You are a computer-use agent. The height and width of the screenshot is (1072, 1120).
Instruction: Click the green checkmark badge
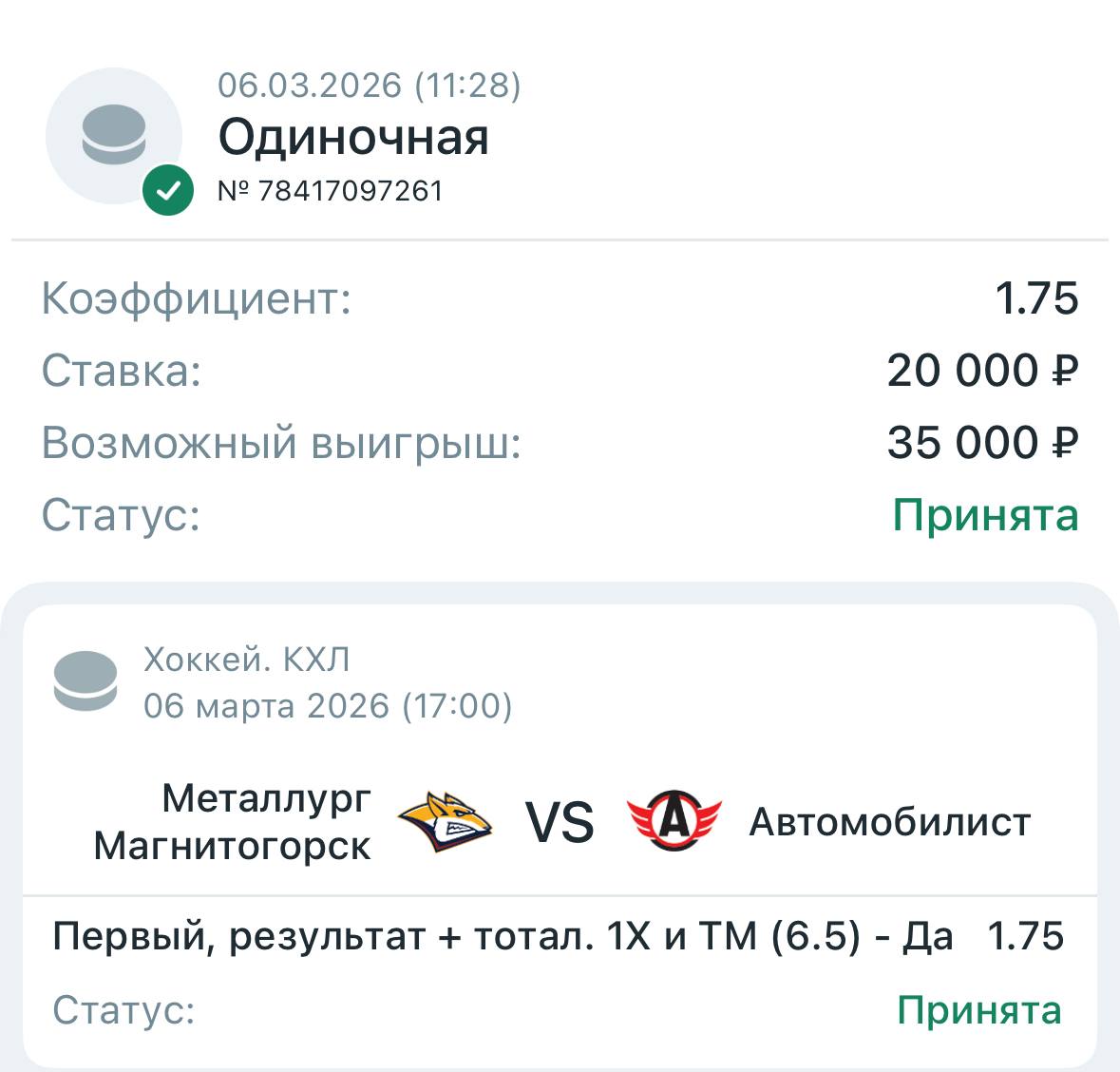click(x=168, y=191)
